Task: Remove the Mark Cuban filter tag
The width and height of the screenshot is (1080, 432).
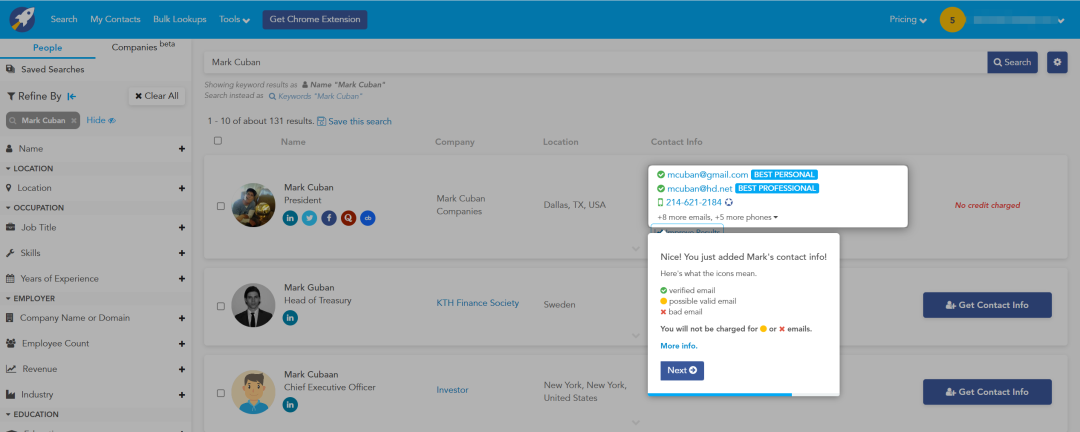Action: 73,120
